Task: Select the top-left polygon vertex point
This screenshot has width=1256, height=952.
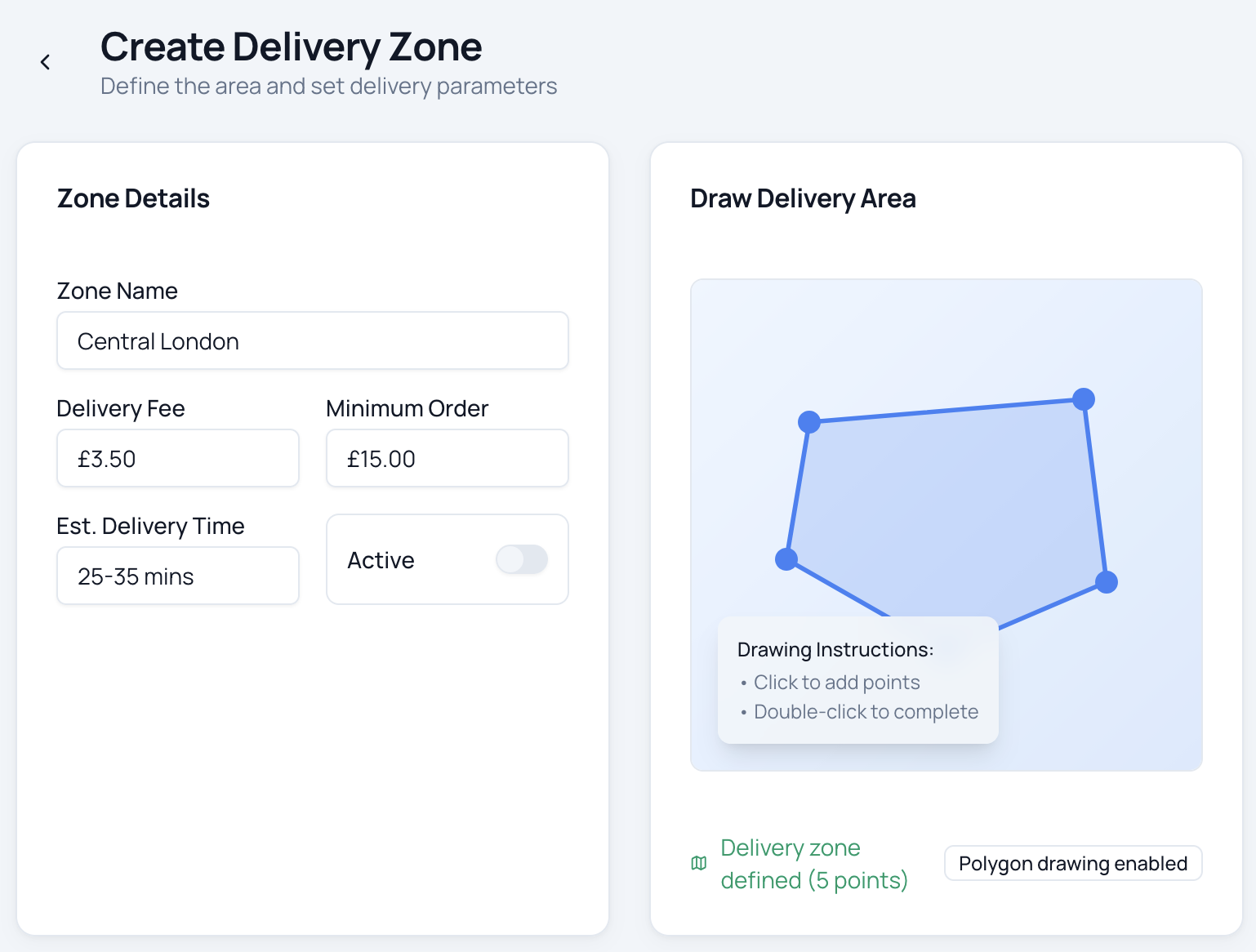Action: (809, 422)
